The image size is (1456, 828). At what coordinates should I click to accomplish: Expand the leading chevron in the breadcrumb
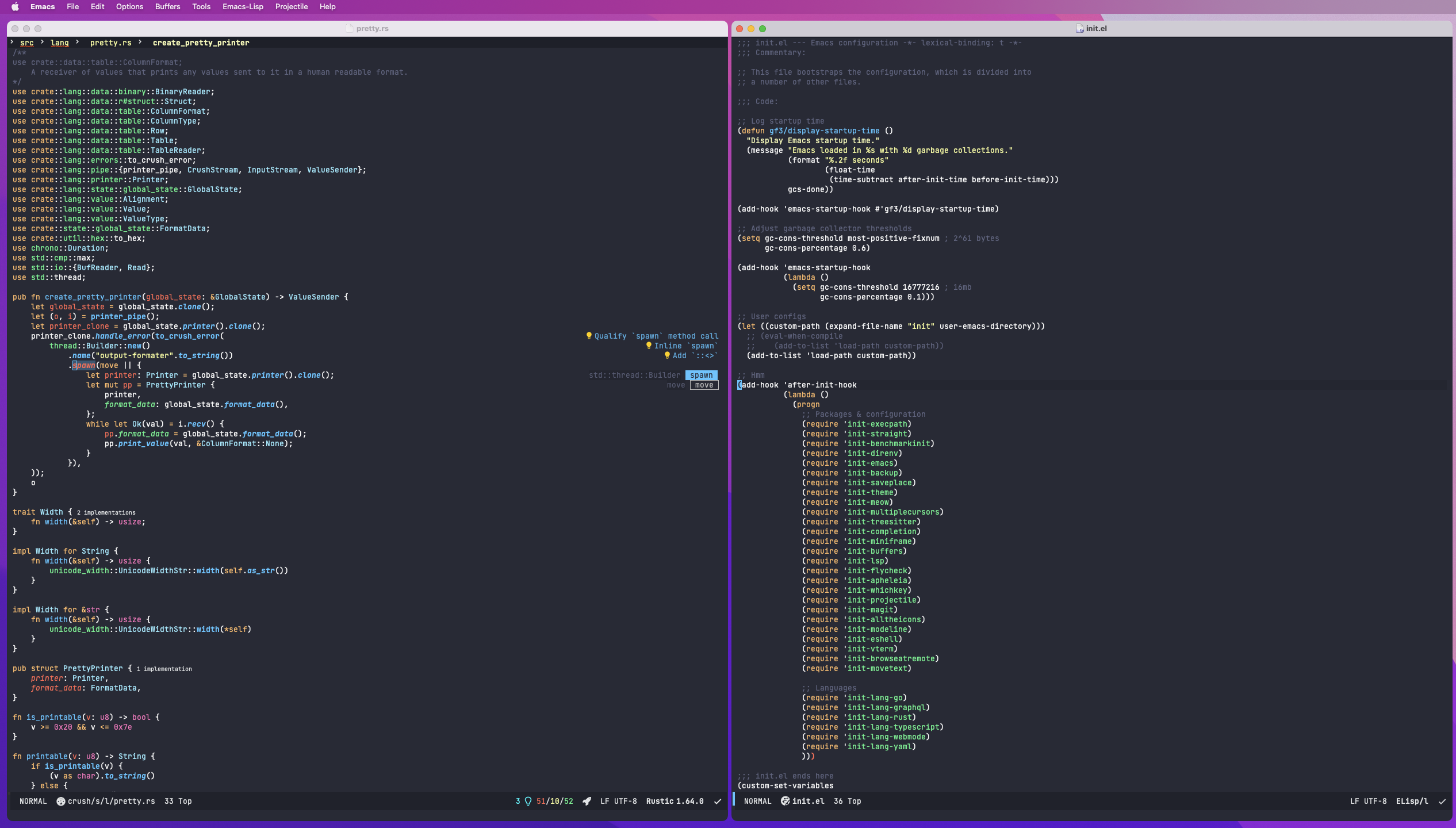pyautogui.click(x=12, y=42)
